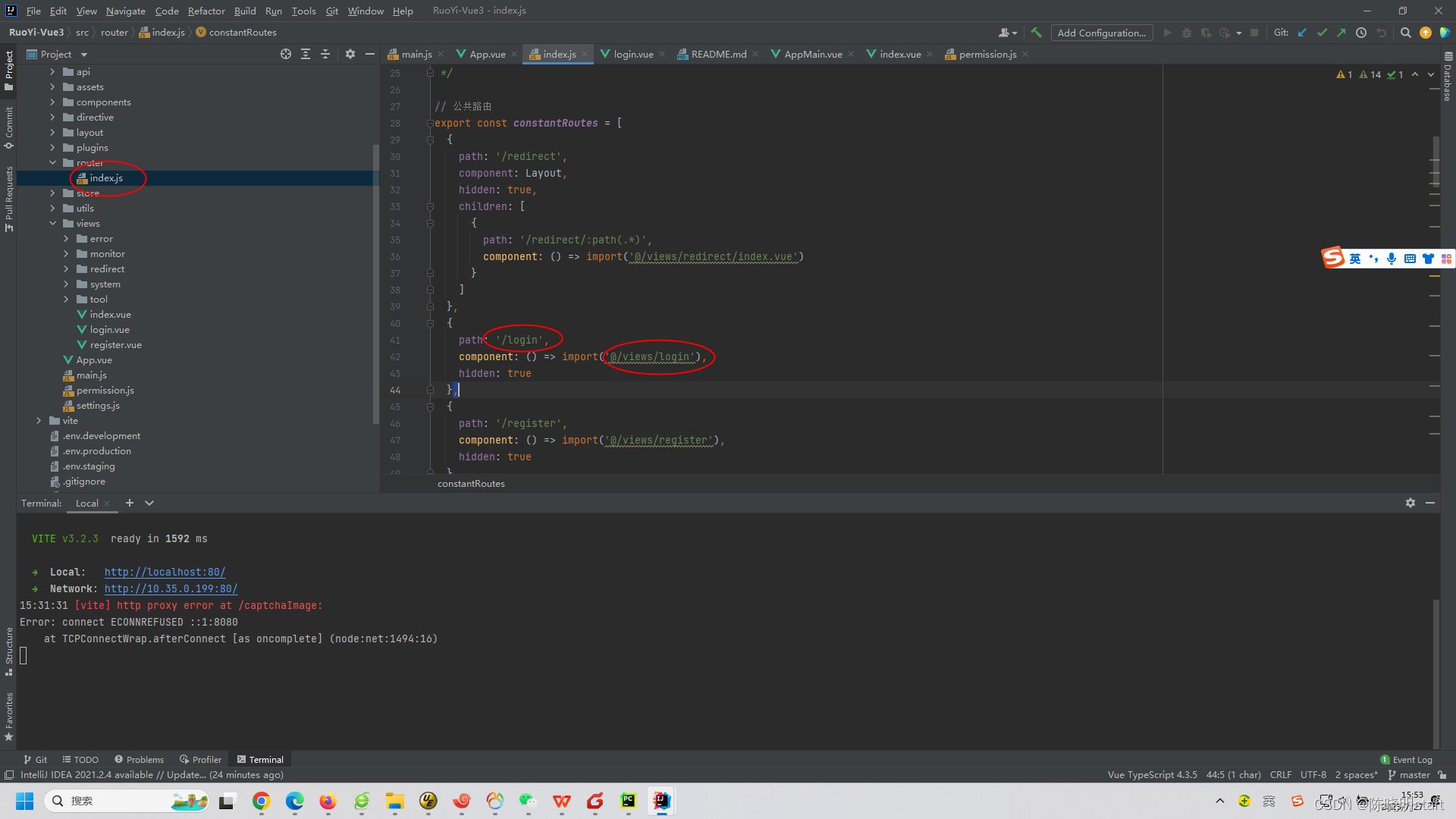Click Add Configuration button
Screen dimensions: 1456x819
click(x=1101, y=33)
